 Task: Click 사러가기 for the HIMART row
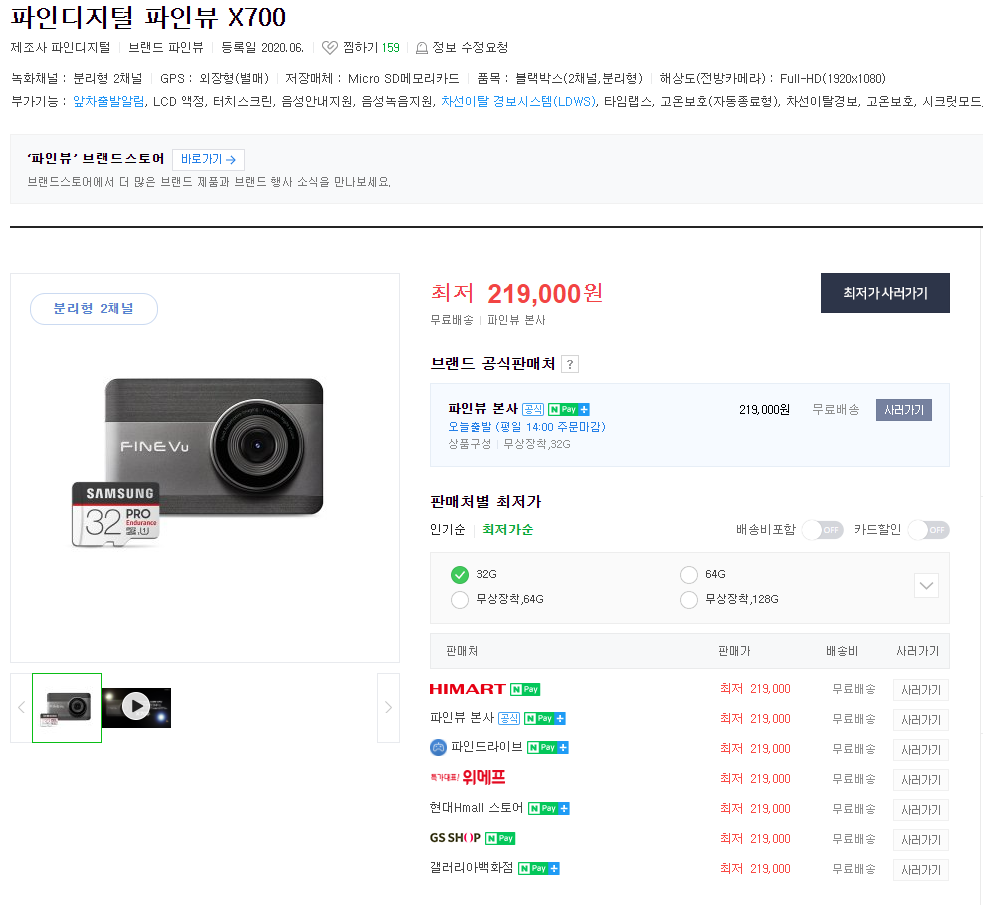(x=920, y=690)
